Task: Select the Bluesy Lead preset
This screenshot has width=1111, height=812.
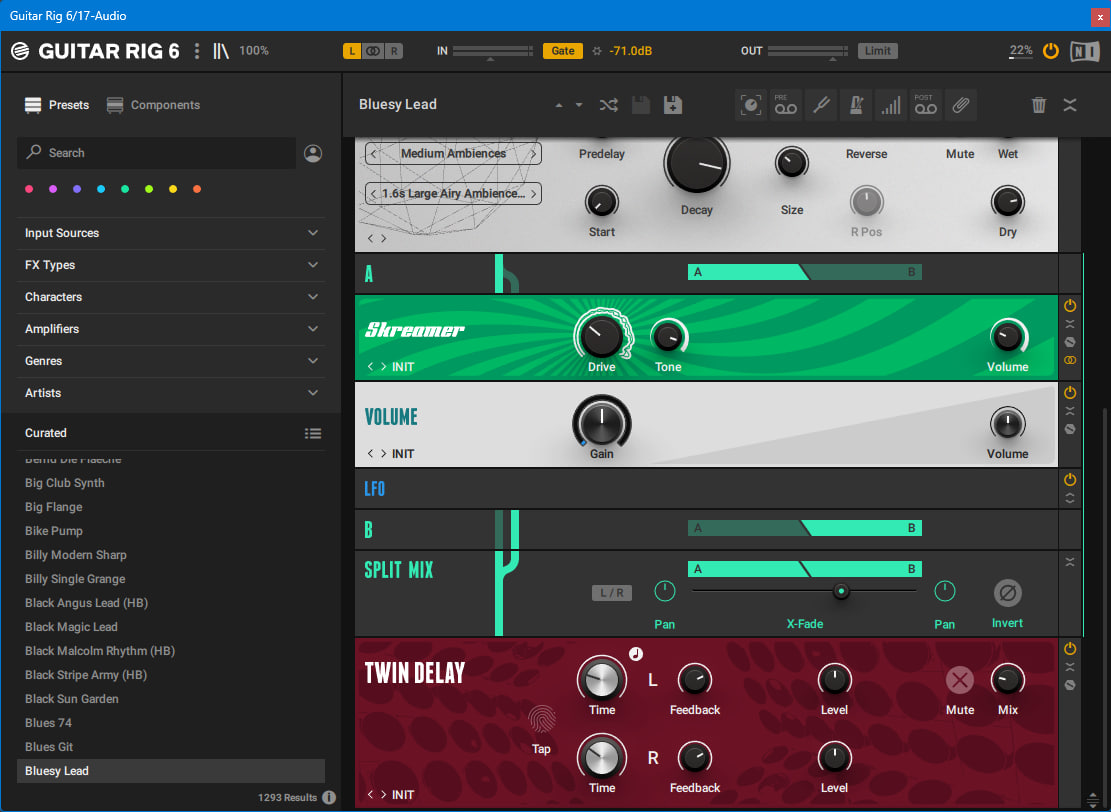Action: [171, 771]
